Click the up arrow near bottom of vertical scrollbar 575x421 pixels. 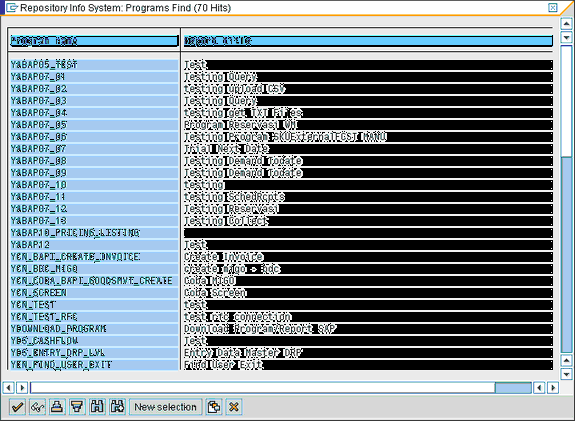(x=567, y=360)
